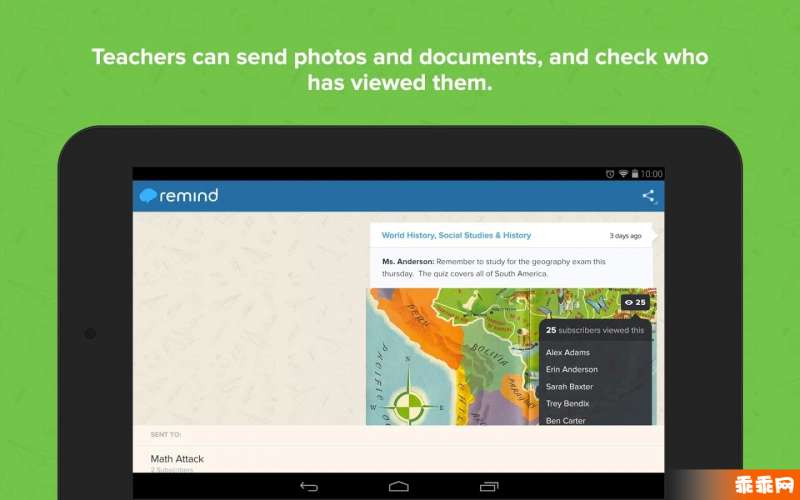Viewport: 800px width, 500px height.
Task: Tap the share icon in Remind header
Action: (648, 196)
